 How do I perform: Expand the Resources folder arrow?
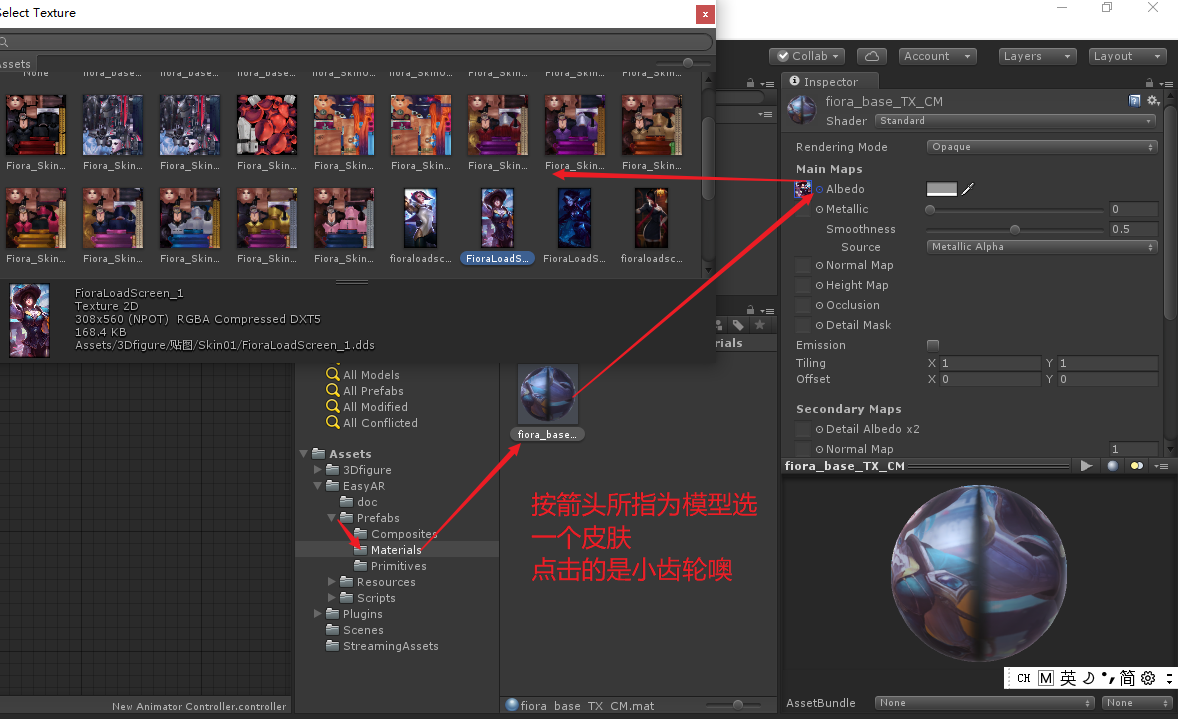[x=331, y=582]
